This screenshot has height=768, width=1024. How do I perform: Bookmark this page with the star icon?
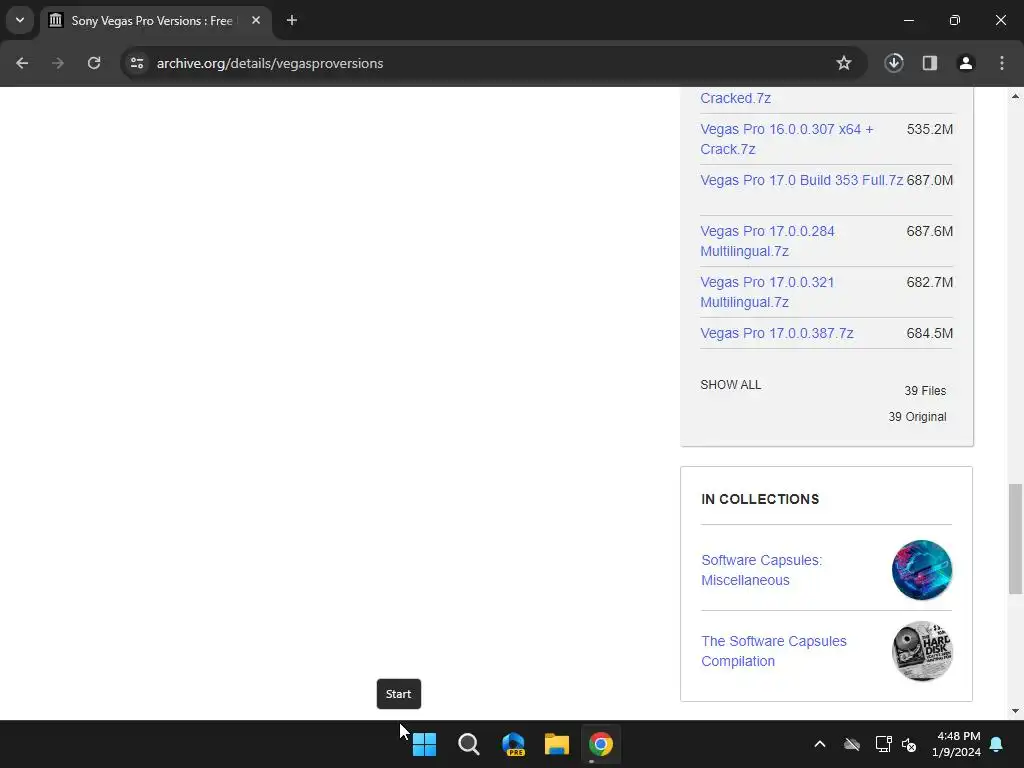[x=844, y=63]
